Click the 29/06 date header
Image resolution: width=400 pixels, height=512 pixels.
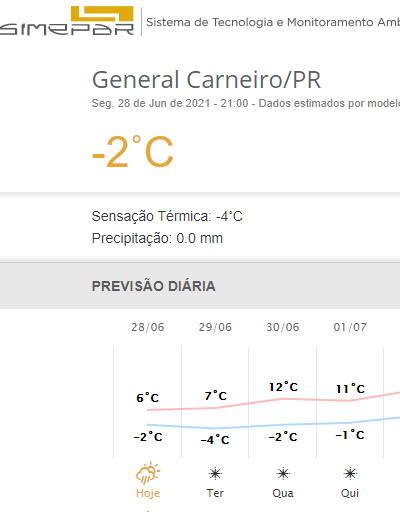(x=215, y=327)
